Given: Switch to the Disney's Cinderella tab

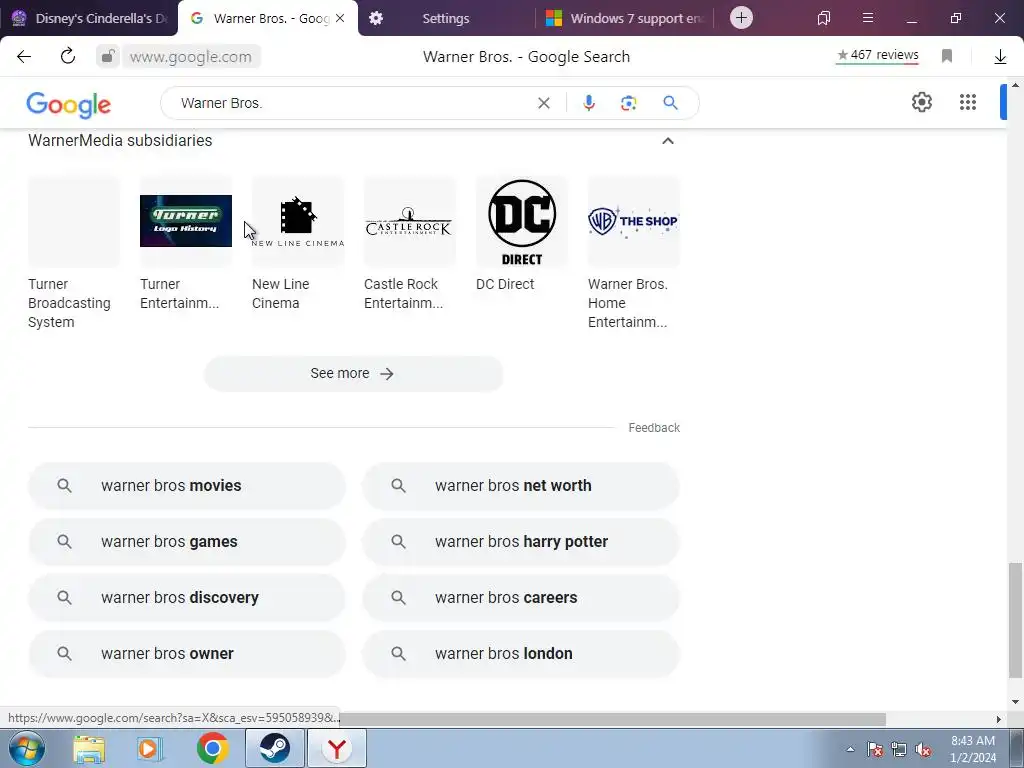Looking at the screenshot, I should pyautogui.click(x=89, y=18).
